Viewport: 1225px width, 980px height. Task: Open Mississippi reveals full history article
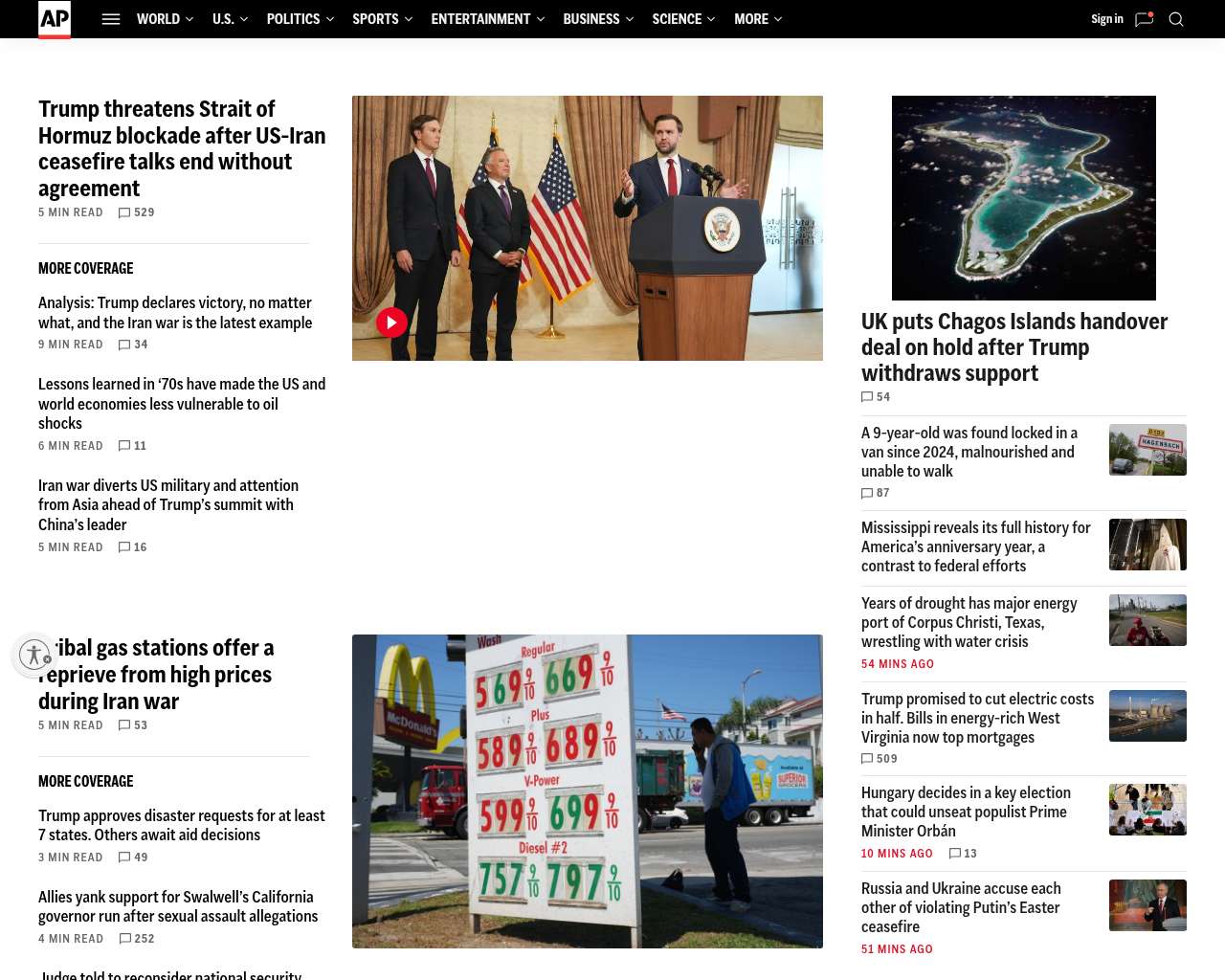(x=976, y=546)
